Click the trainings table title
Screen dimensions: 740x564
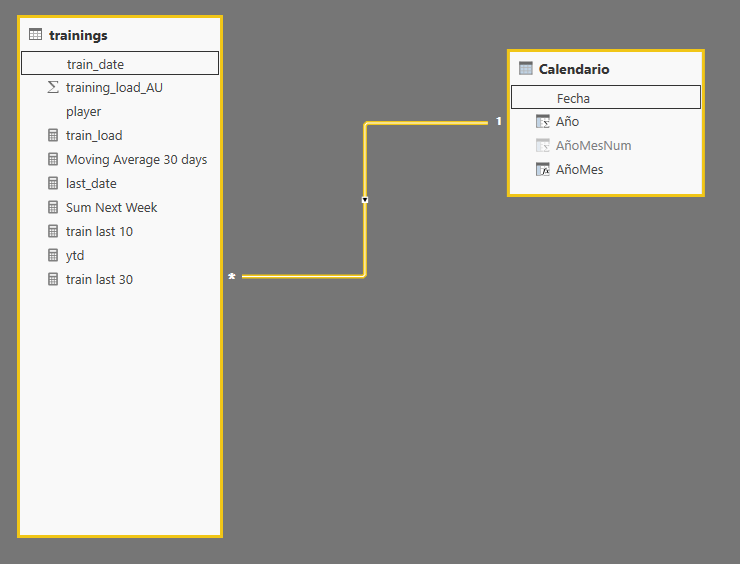tap(78, 35)
